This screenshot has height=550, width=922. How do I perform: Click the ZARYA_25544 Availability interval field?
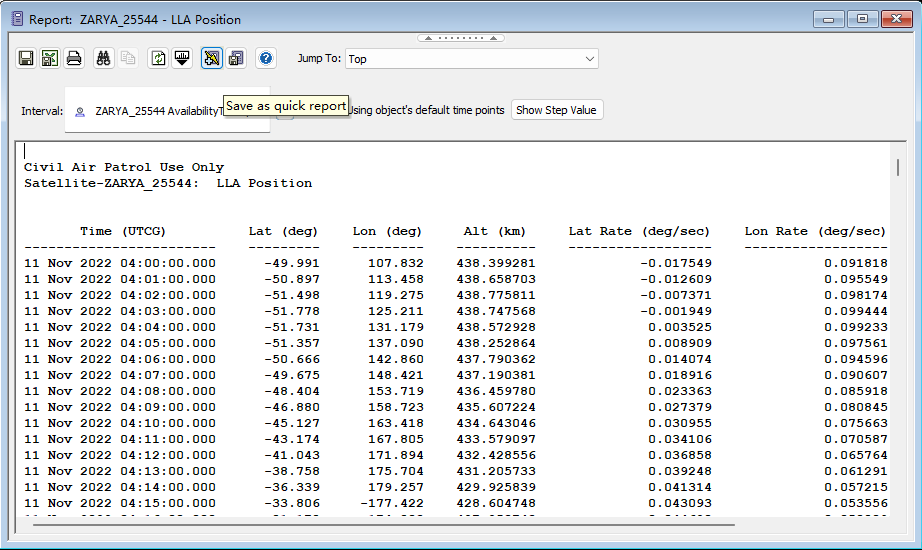168,111
